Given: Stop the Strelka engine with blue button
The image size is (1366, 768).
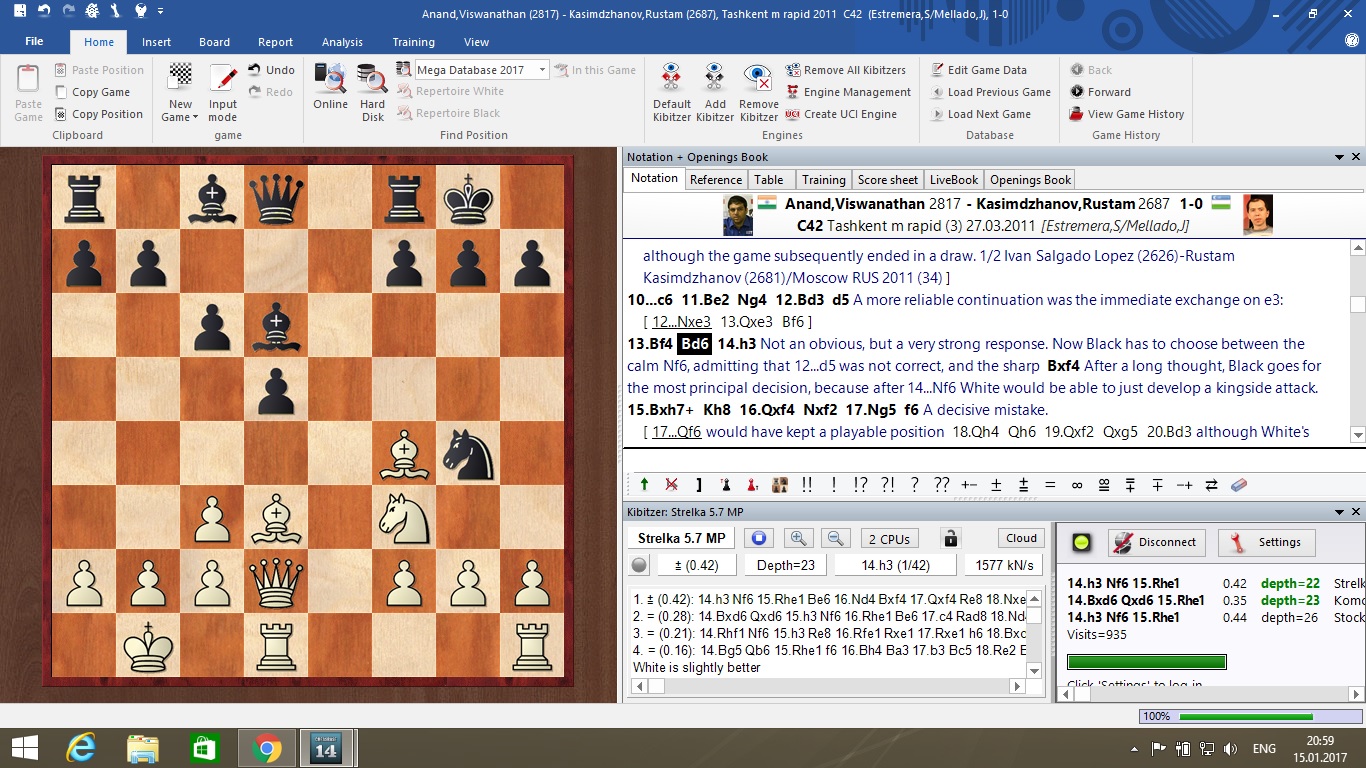Looking at the screenshot, I should click(759, 538).
